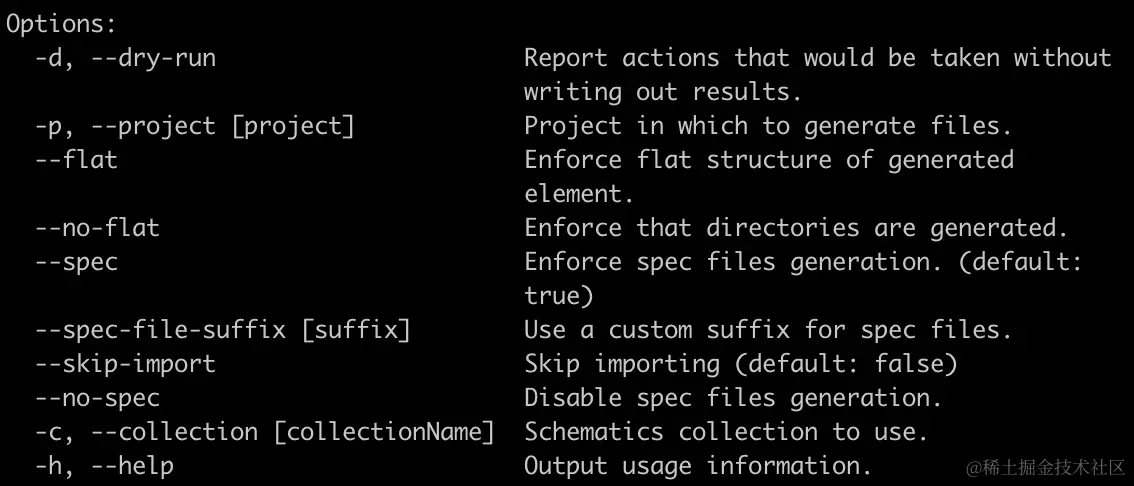The image size is (1134, 486).
Task: Click the --spec-file-suffix [suffix] option
Action: (223, 331)
